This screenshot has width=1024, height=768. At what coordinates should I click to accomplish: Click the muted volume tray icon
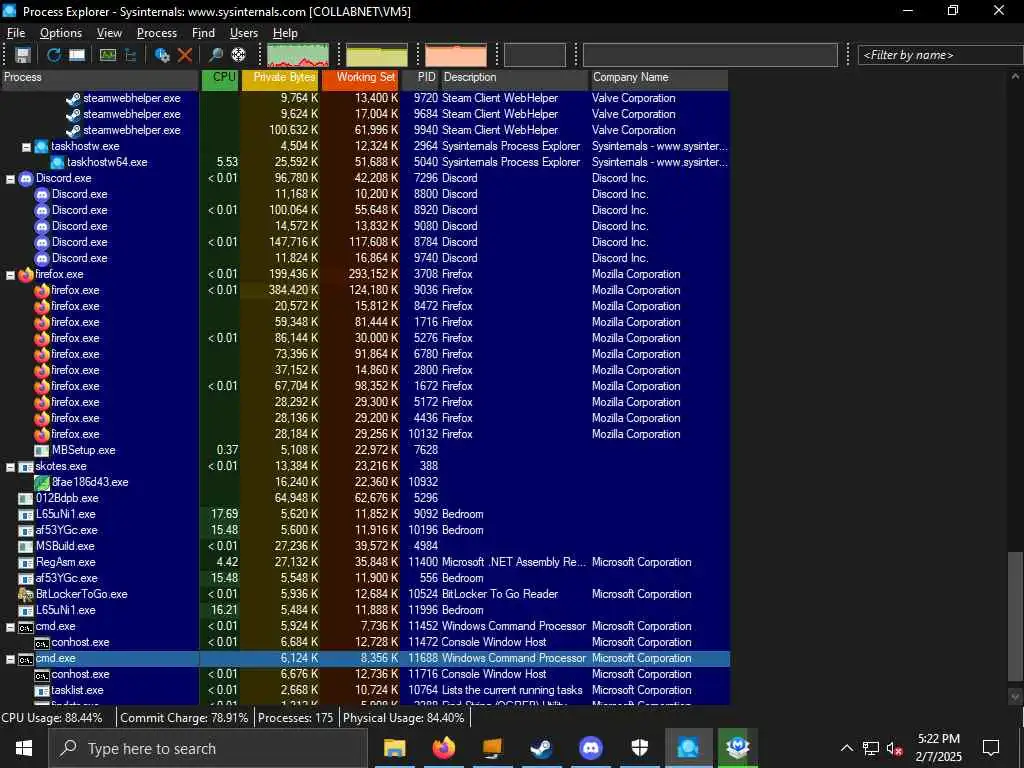click(895, 748)
